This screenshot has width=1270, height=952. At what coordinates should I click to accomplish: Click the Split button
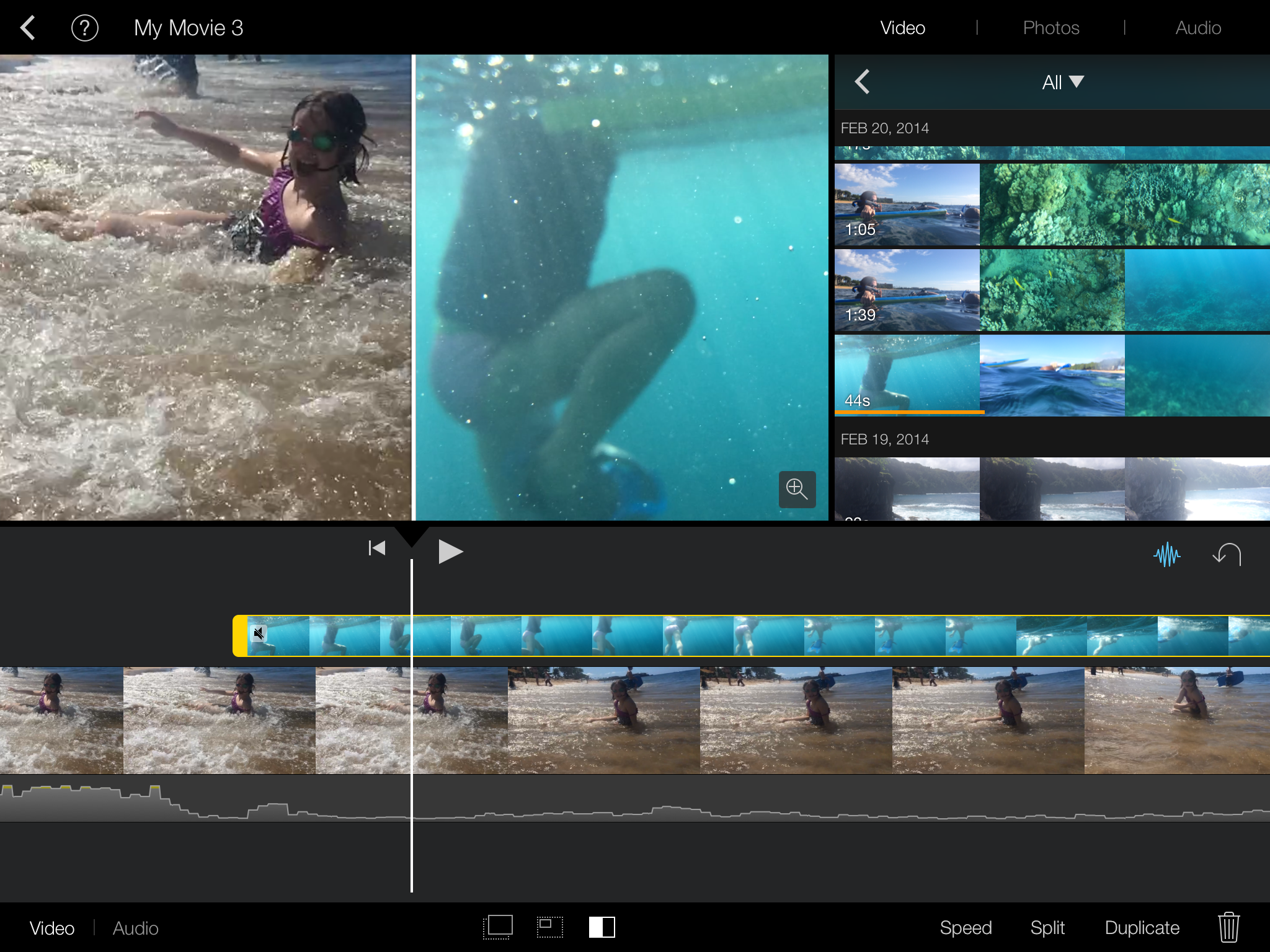point(1047,927)
